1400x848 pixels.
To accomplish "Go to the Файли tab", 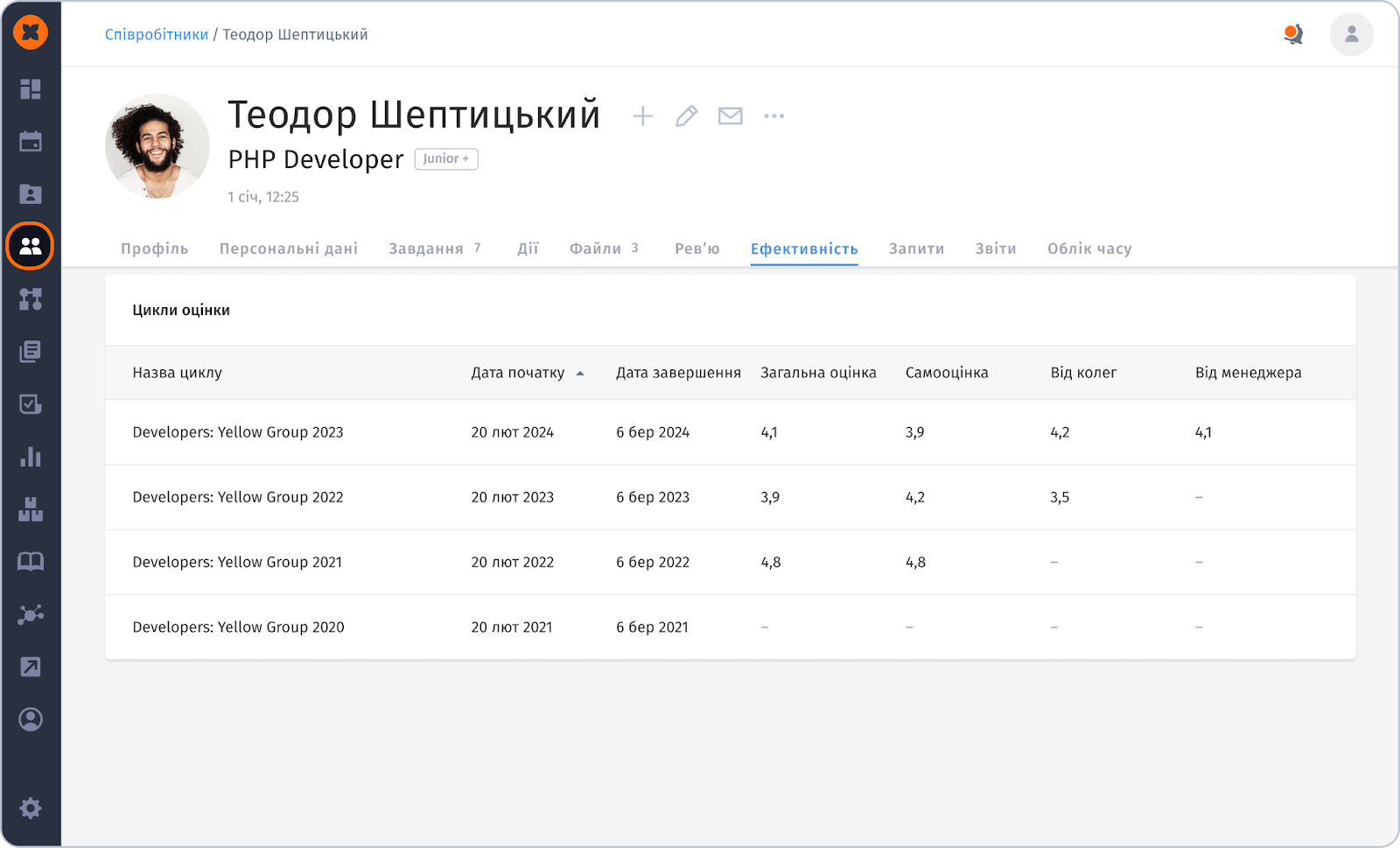I will (595, 249).
